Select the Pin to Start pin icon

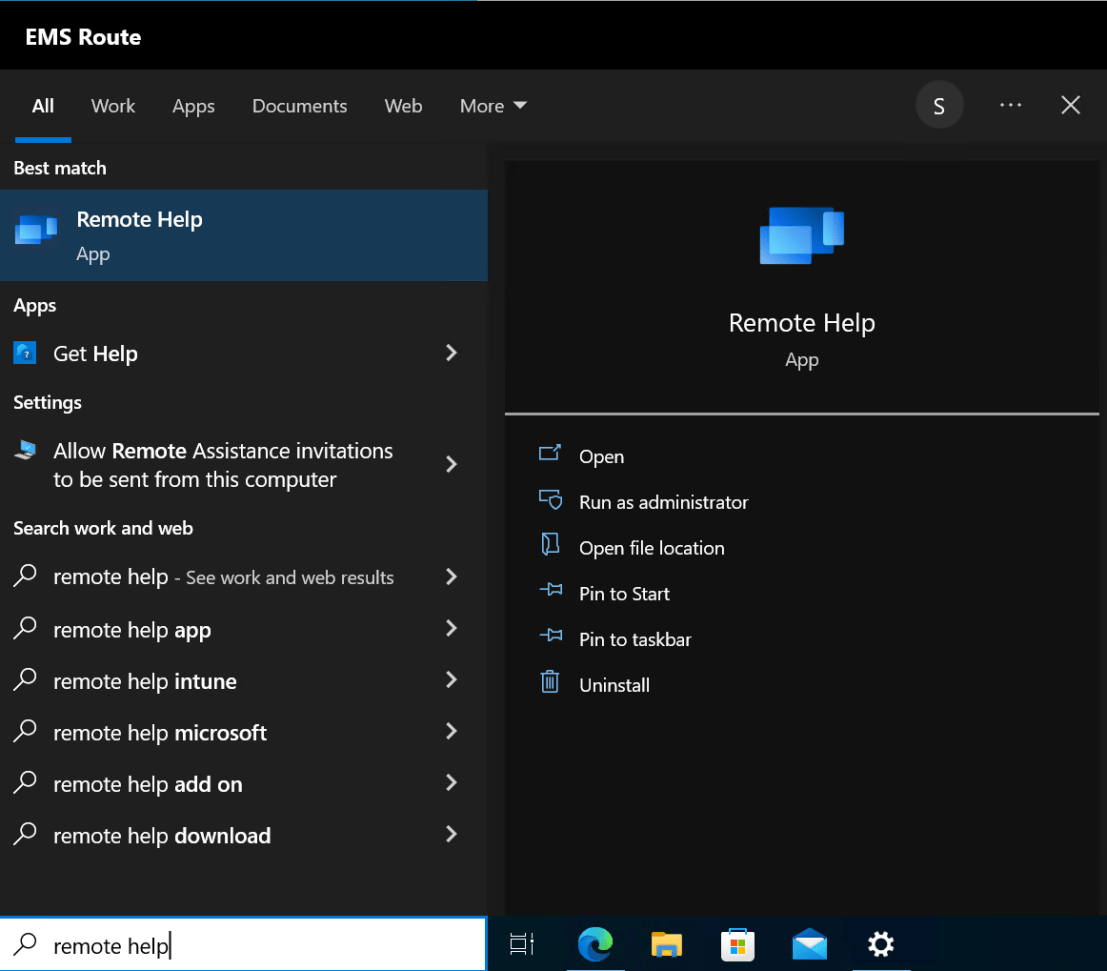(551, 592)
